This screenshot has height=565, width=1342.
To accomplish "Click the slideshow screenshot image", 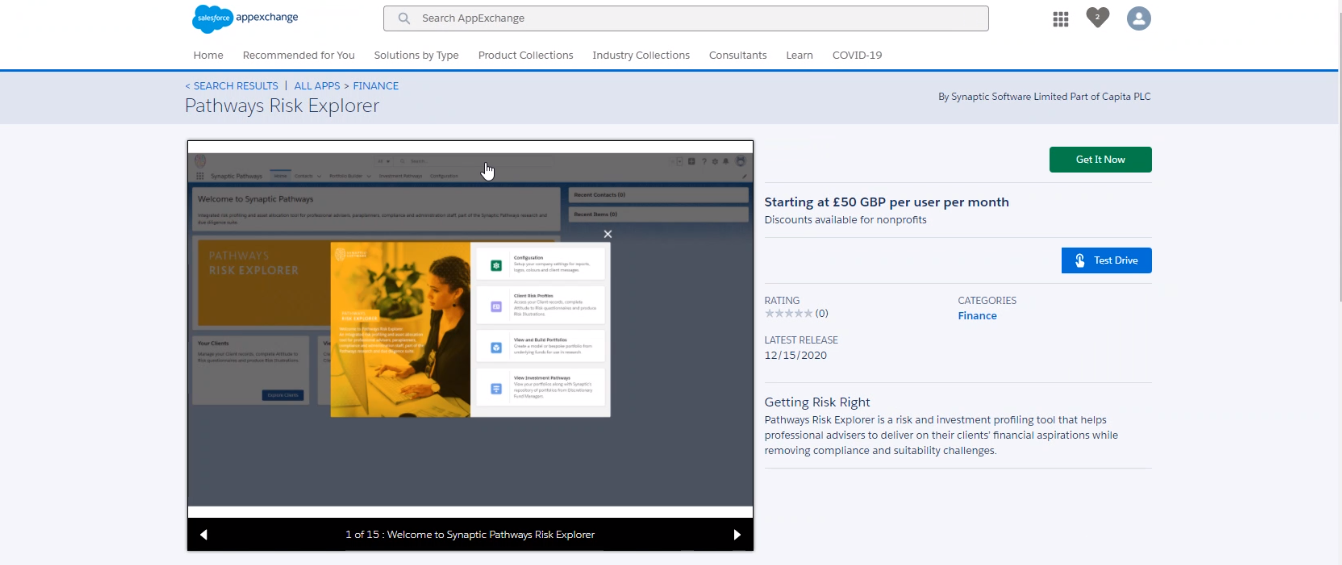I will coord(470,329).
